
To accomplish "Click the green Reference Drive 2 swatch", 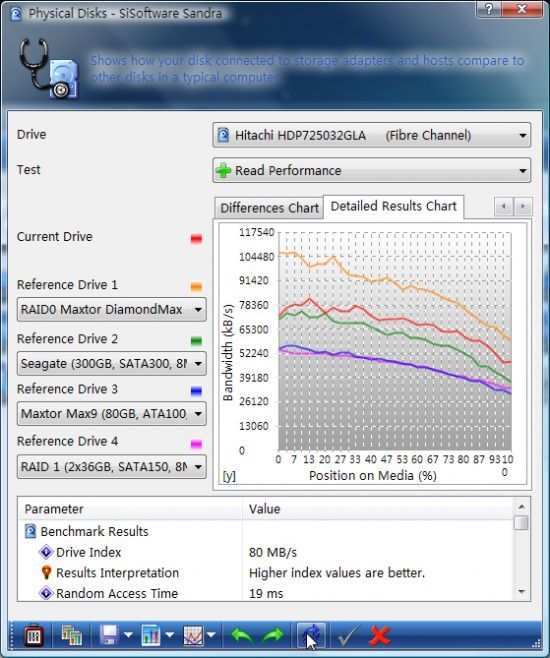I will click(x=196, y=341).
